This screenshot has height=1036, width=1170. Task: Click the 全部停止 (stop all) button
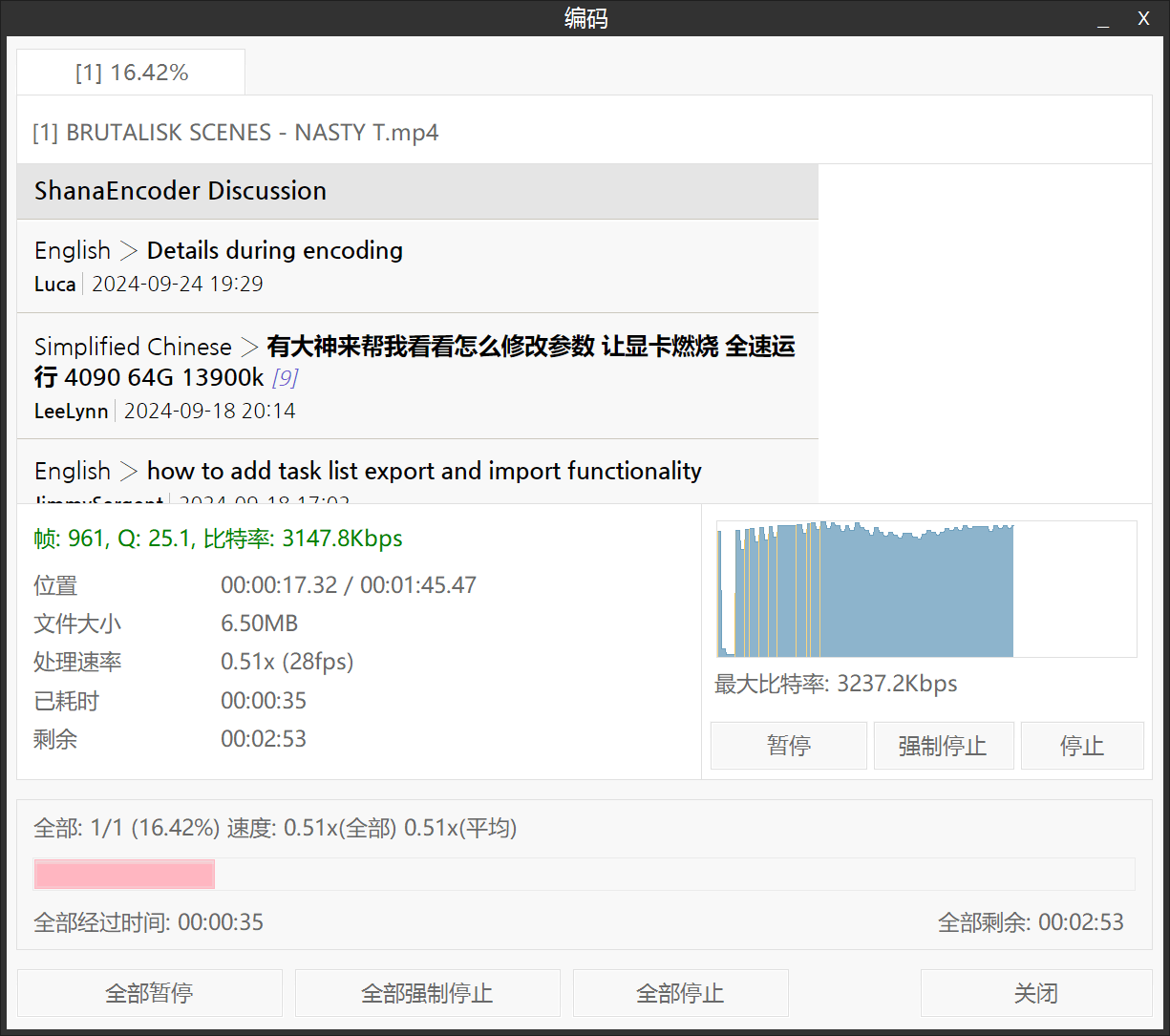(x=680, y=993)
